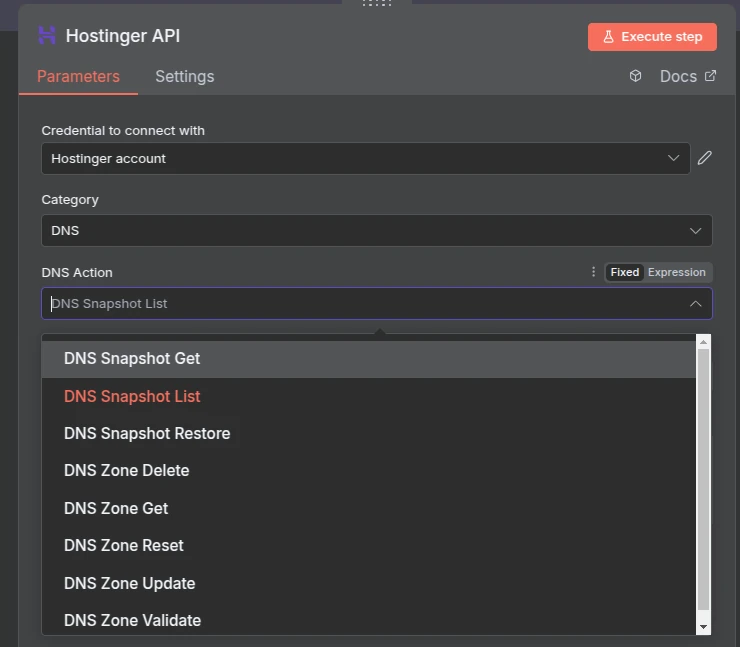Screen dimensions: 740x647
Task: Select DNS Zone Validate from list
Action: (x=132, y=620)
